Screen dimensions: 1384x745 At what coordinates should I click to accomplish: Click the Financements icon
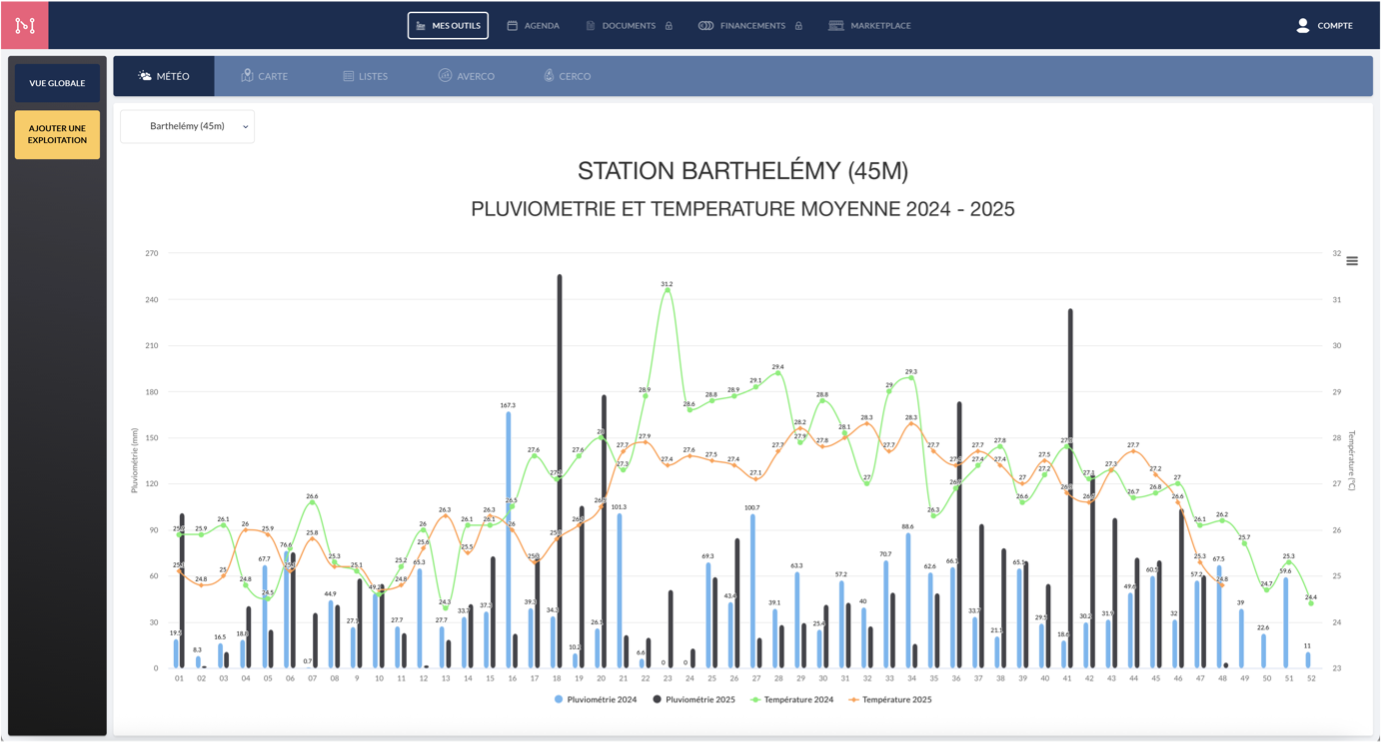pyautogui.click(x=705, y=26)
